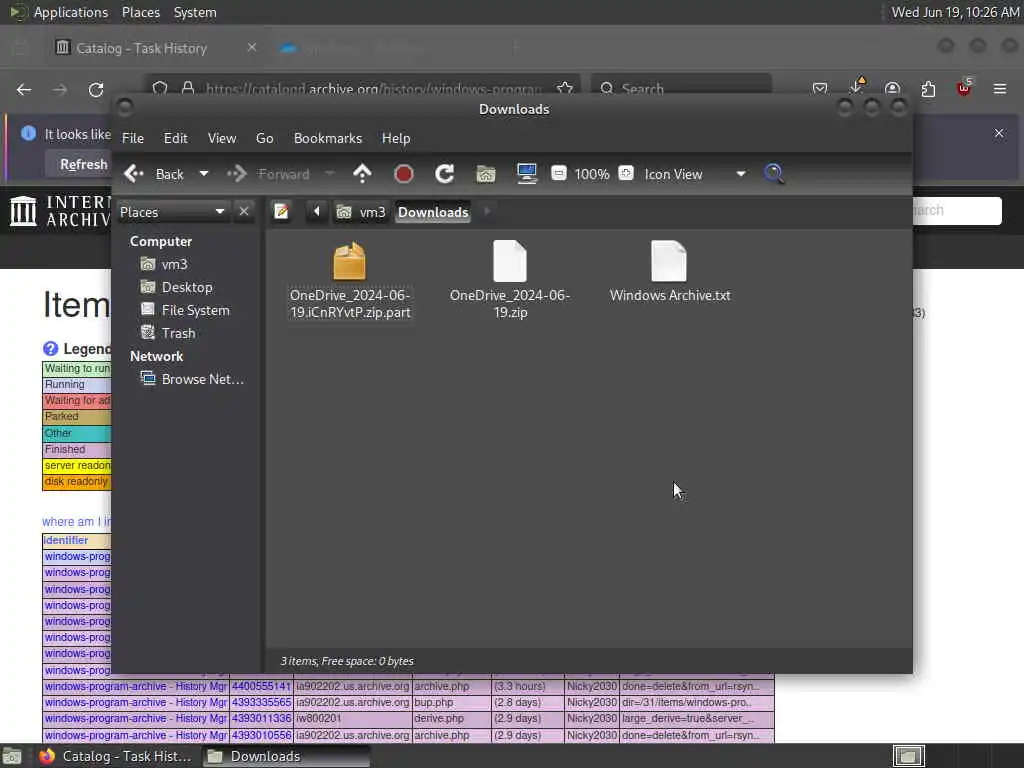Open task ID 4393011336 link
The height and width of the screenshot is (768, 1024).
[261, 718]
